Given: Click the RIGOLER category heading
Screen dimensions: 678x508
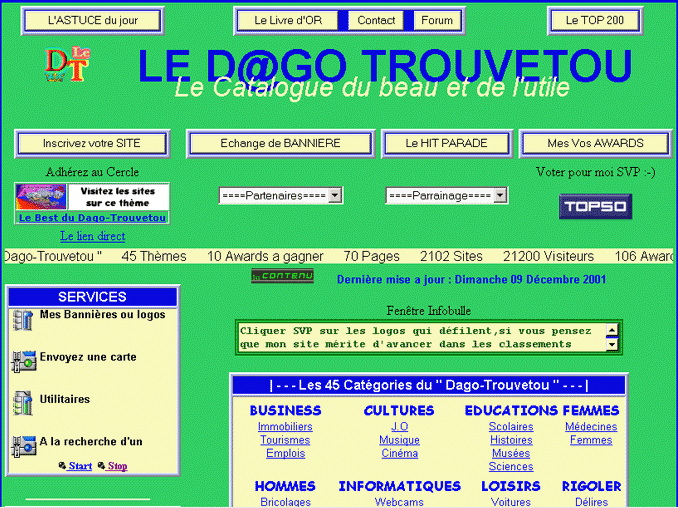Looking at the screenshot, I should point(592,486).
